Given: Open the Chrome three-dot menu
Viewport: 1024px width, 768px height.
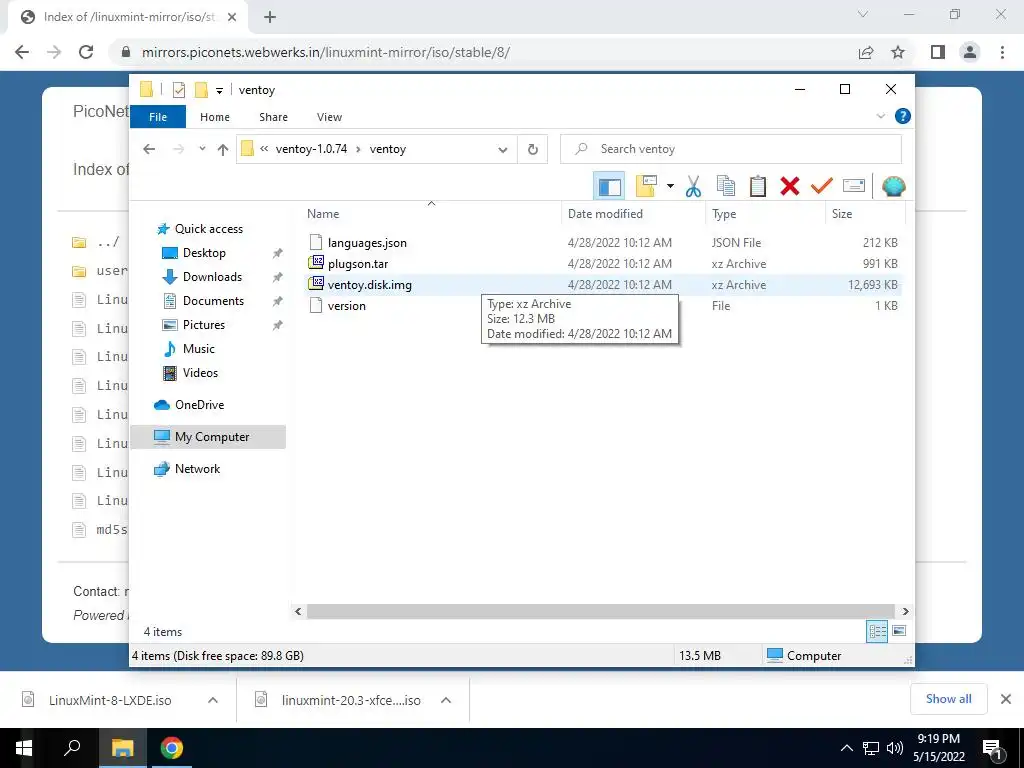Looking at the screenshot, I should click(x=1002, y=52).
